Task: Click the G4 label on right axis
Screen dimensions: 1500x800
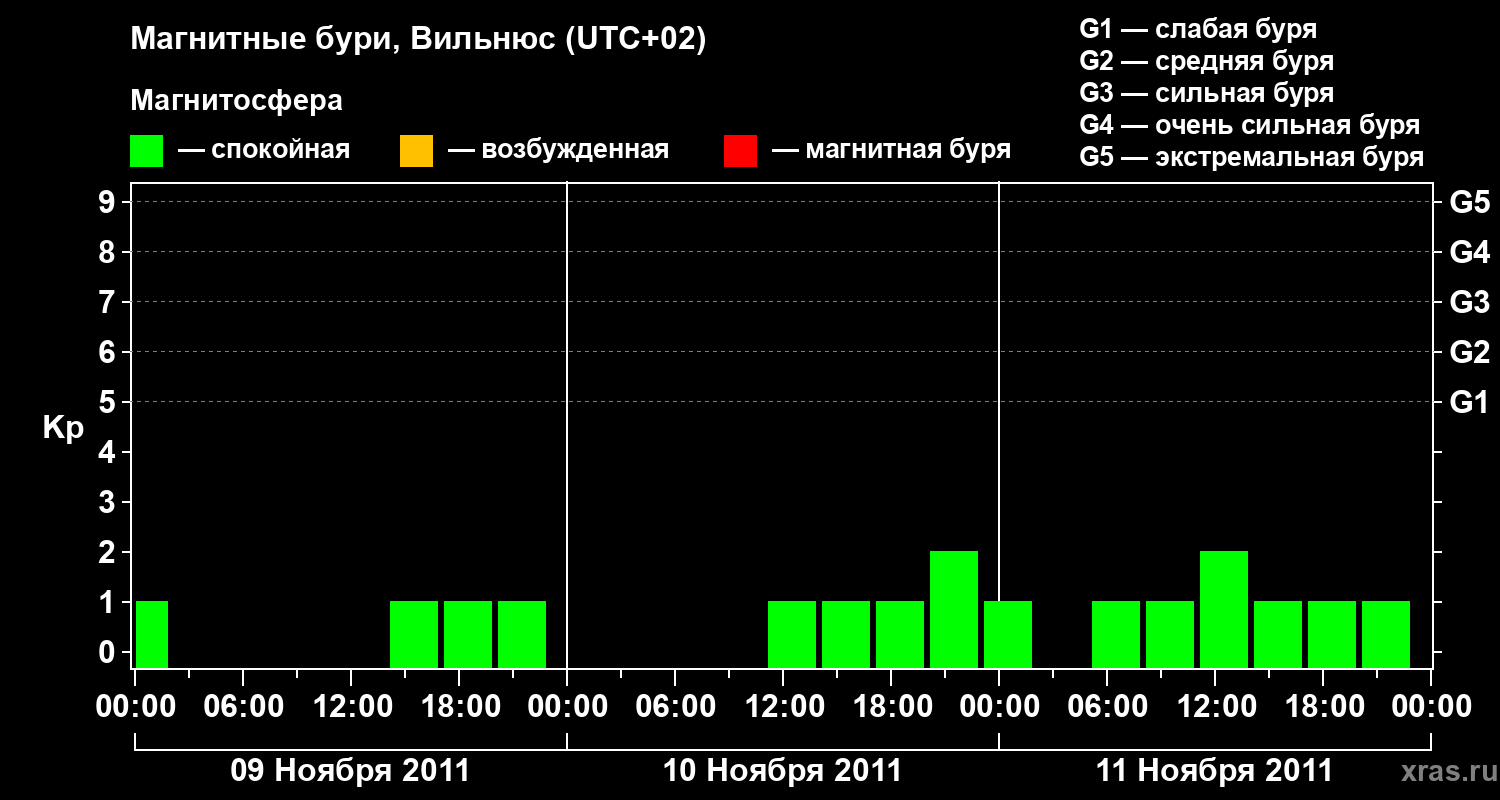Action: 1469,253
